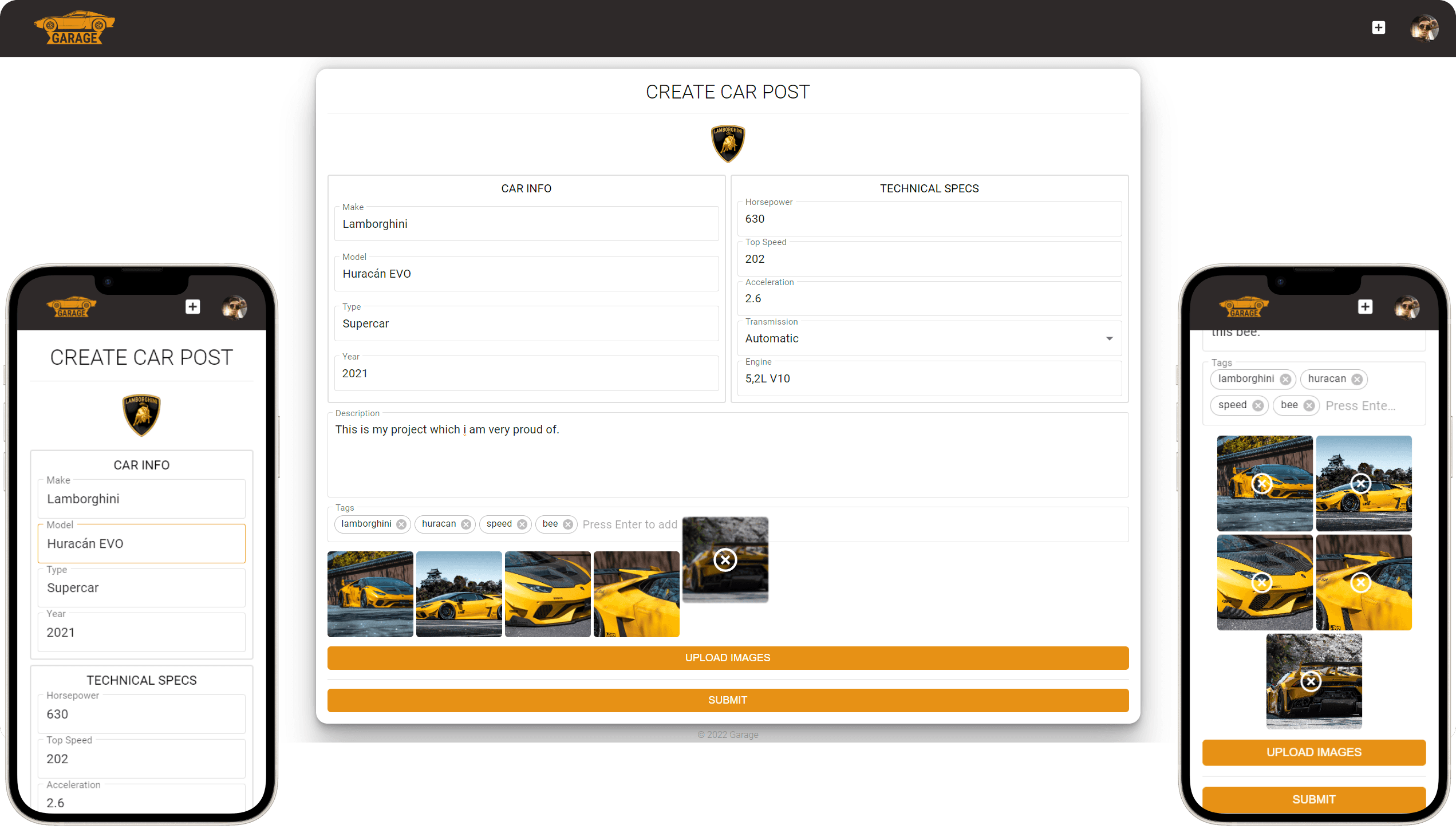Tap SUBMIT in right phone

click(1313, 799)
